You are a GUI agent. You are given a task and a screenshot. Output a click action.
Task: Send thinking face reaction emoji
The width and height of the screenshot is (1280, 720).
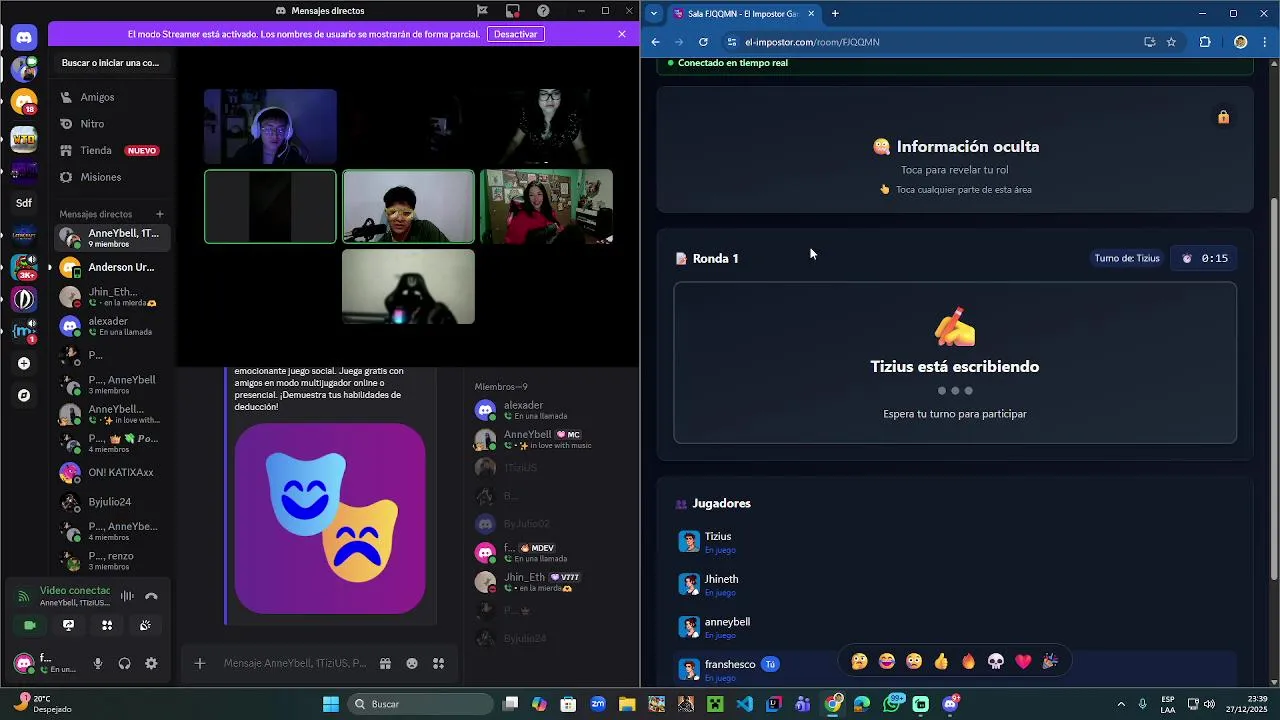(x=859, y=661)
